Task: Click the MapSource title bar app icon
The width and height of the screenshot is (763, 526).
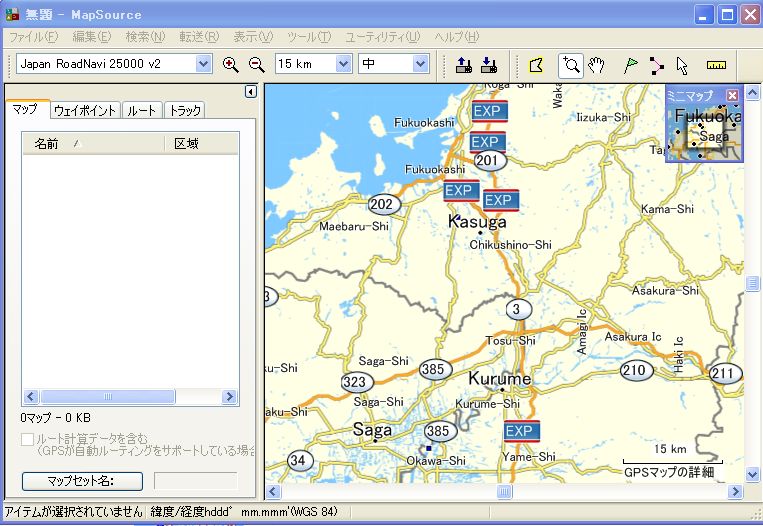Action: click(x=12, y=14)
